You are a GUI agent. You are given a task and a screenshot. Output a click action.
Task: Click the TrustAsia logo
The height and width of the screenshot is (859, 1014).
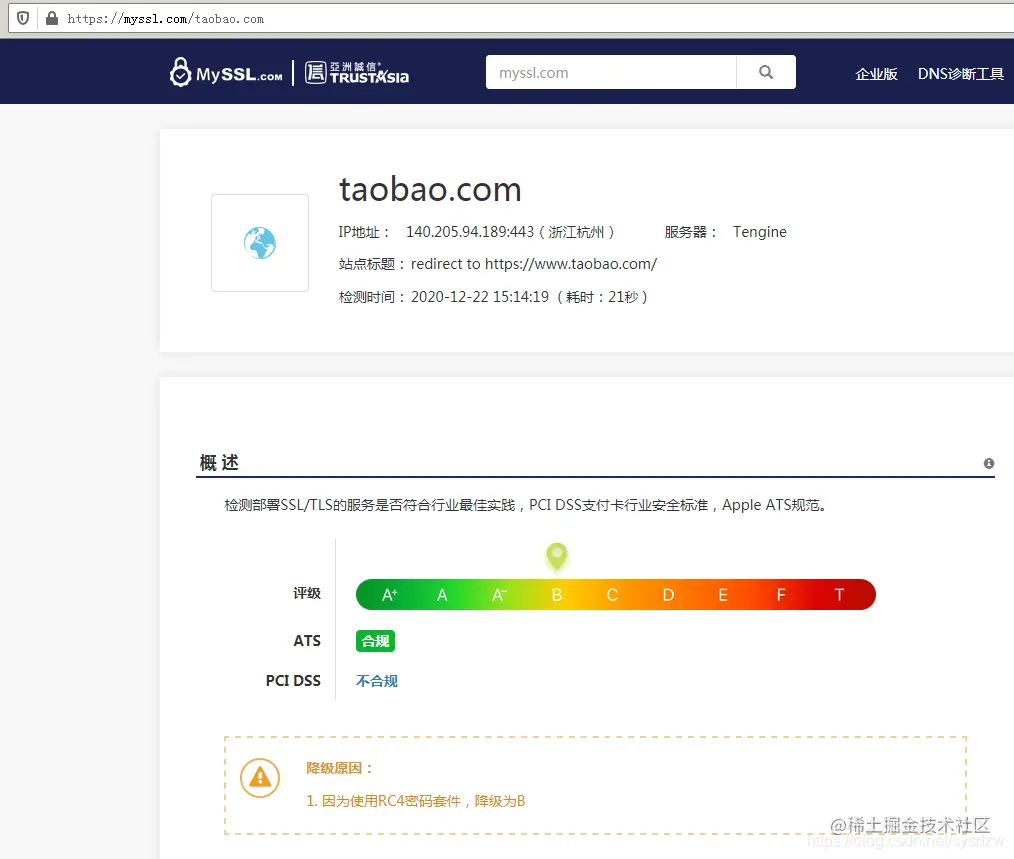[357, 72]
